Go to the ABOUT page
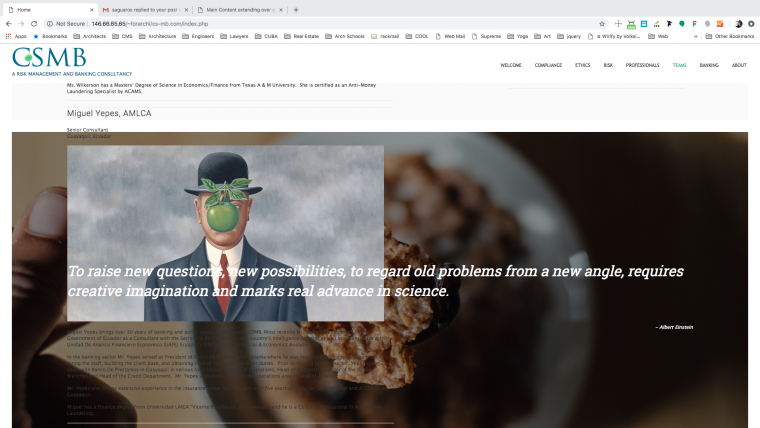This screenshot has width=760, height=428. pos(739,65)
